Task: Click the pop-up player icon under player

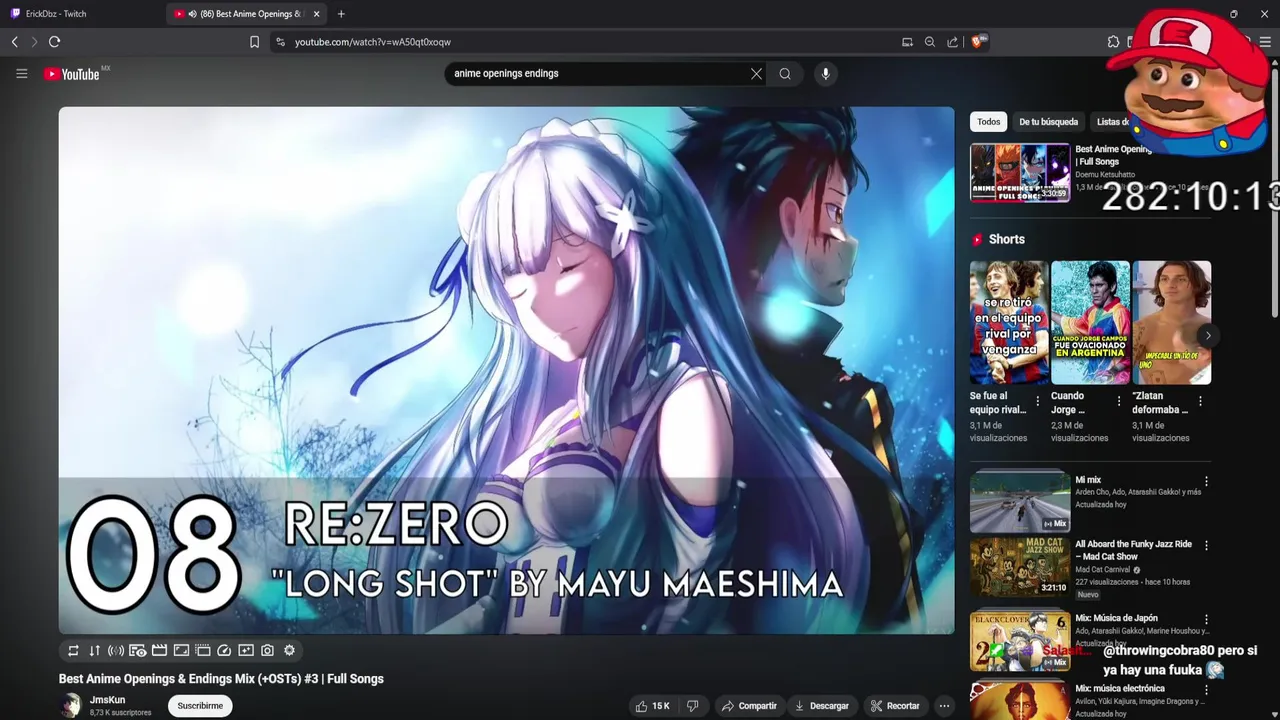Action: pos(203,650)
